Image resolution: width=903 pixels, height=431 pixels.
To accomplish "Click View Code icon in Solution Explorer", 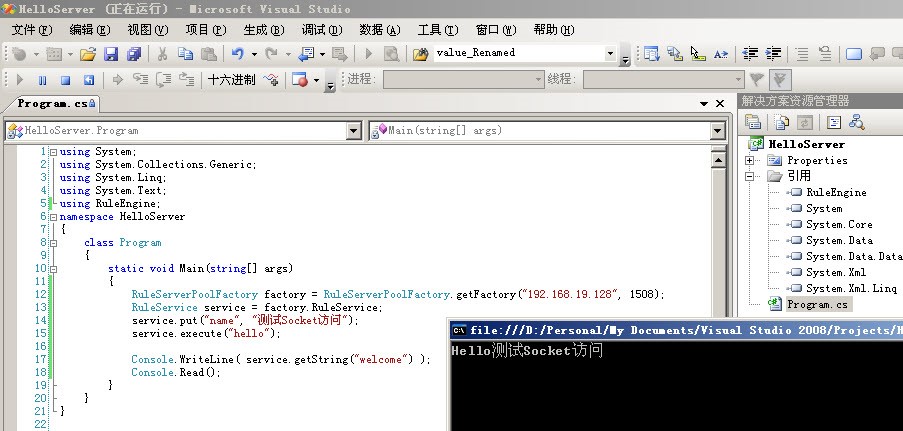I will 834,122.
